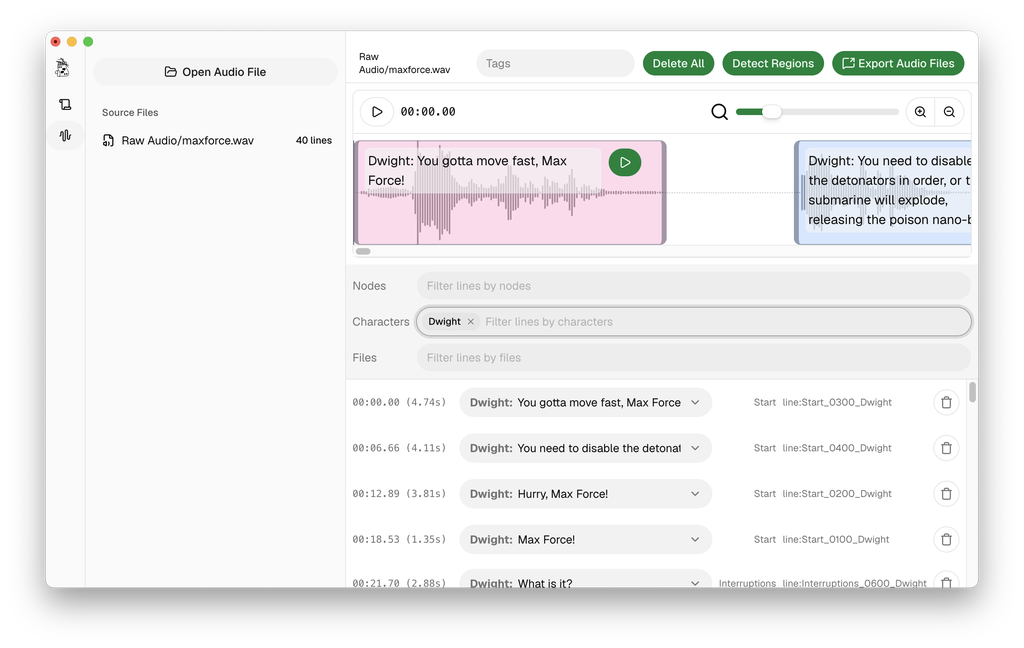
Task: Select the pink 'You gotta move fast' region
Action: click(x=509, y=193)
